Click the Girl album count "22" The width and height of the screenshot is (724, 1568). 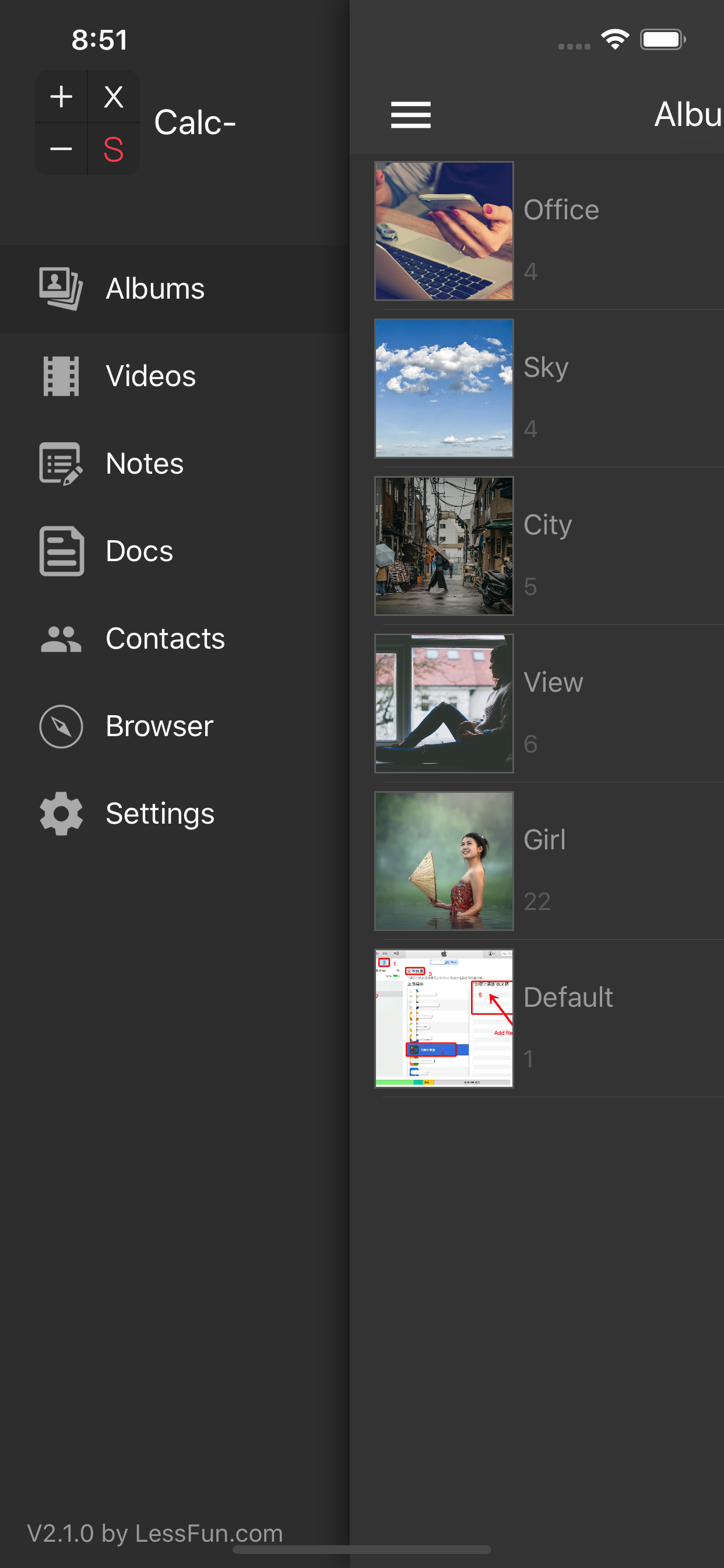[x=537, y=901]
